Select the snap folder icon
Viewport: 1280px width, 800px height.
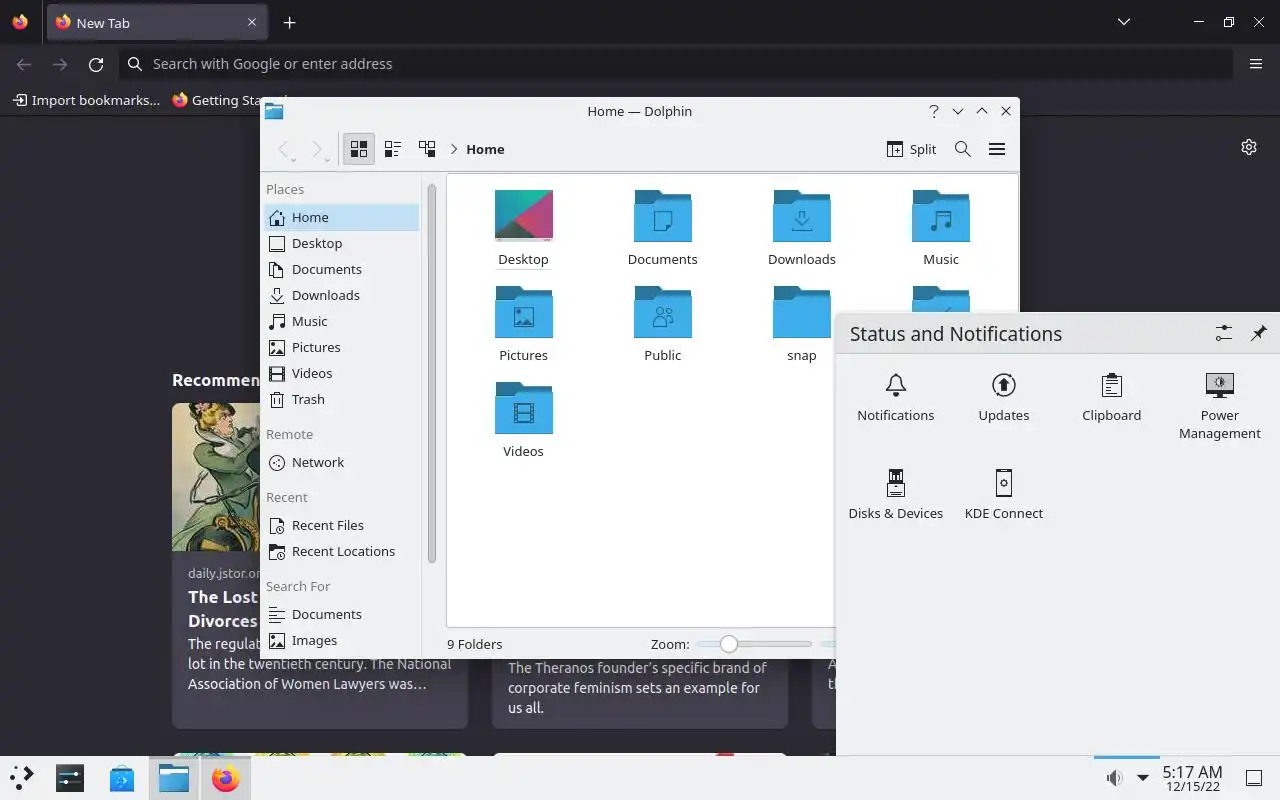802,311
